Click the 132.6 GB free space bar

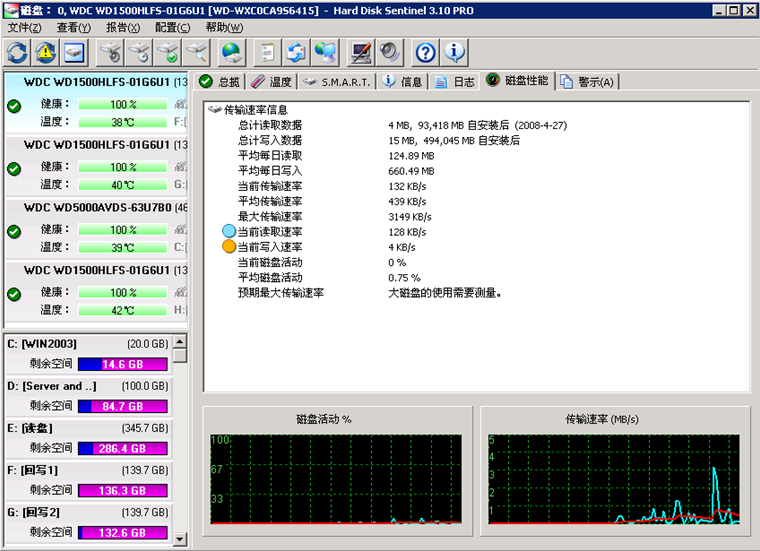[123, 533]
